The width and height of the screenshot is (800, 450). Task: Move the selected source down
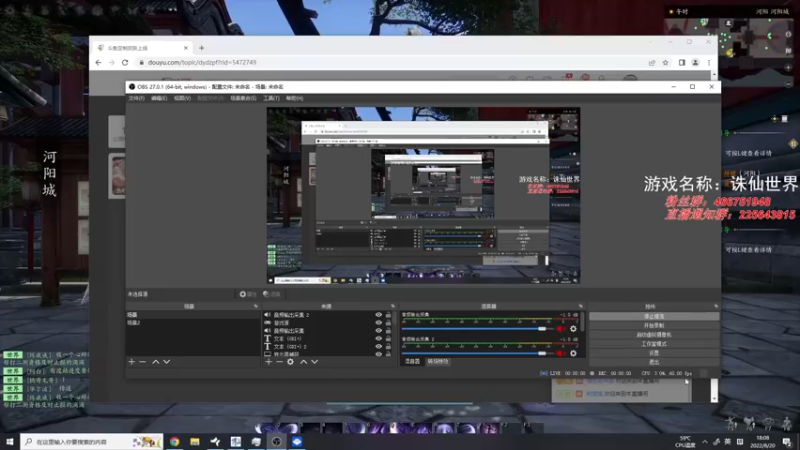click(315, 362)
